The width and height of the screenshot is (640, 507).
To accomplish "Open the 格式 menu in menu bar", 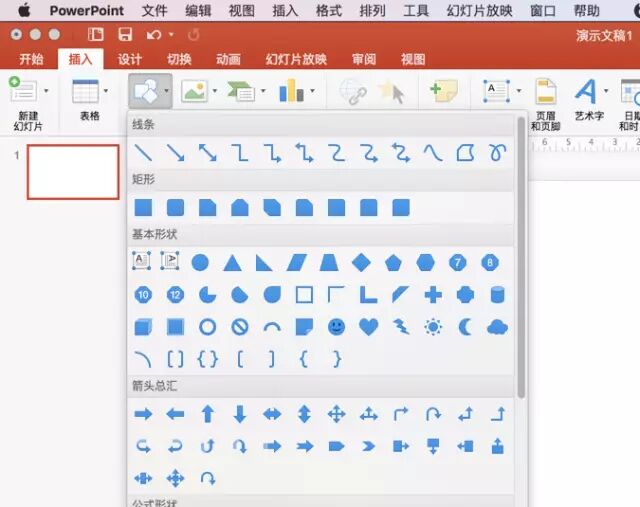I will click(329, 10).
